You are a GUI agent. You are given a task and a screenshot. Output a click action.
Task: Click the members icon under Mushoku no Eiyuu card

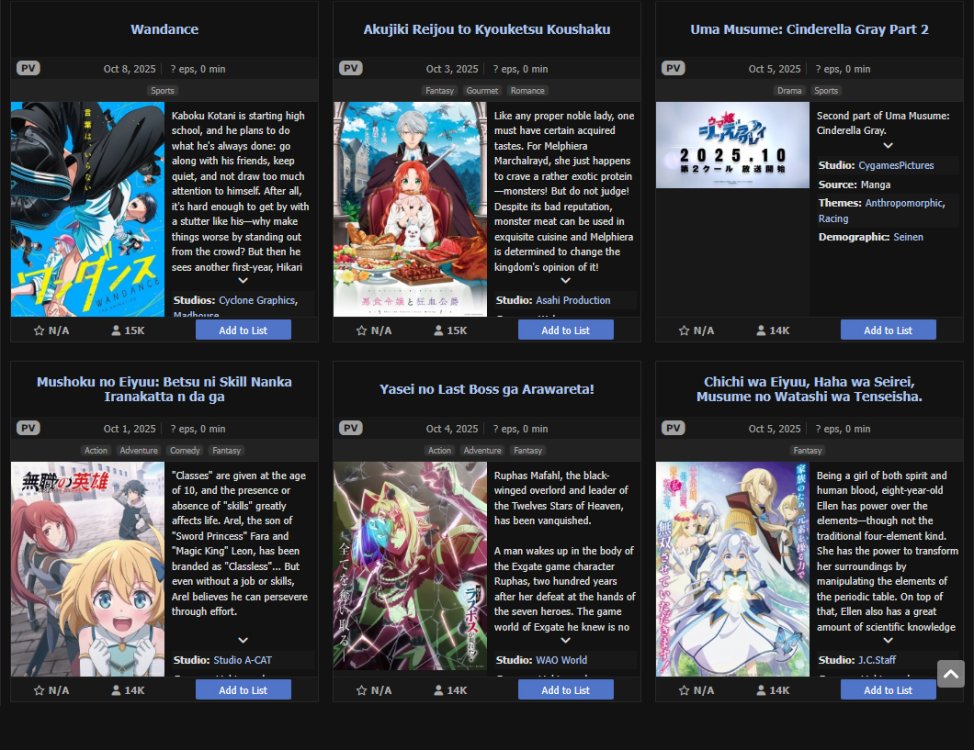coord(116,690)
